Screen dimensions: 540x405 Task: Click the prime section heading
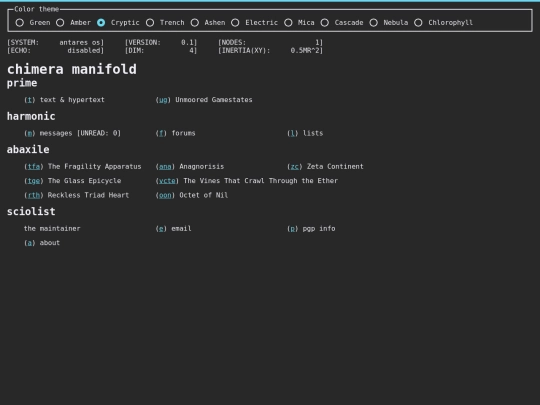click(x=22, y=83)
